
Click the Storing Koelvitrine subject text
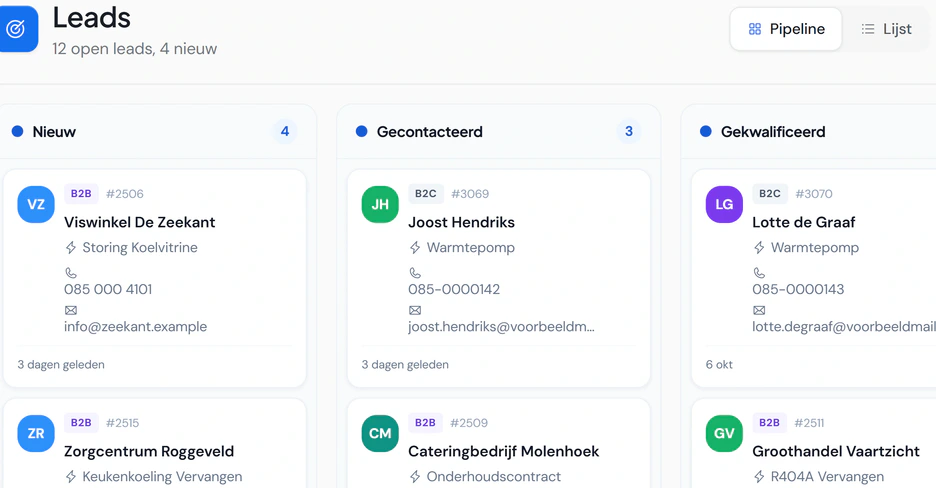pos(140,248)
